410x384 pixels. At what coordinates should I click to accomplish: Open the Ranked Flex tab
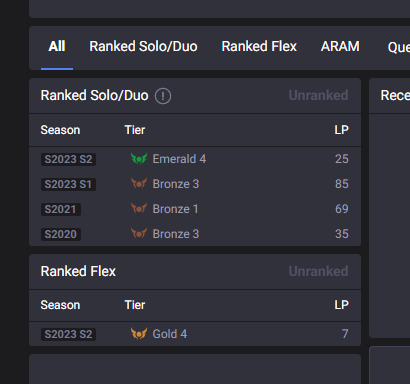[259, 46]
